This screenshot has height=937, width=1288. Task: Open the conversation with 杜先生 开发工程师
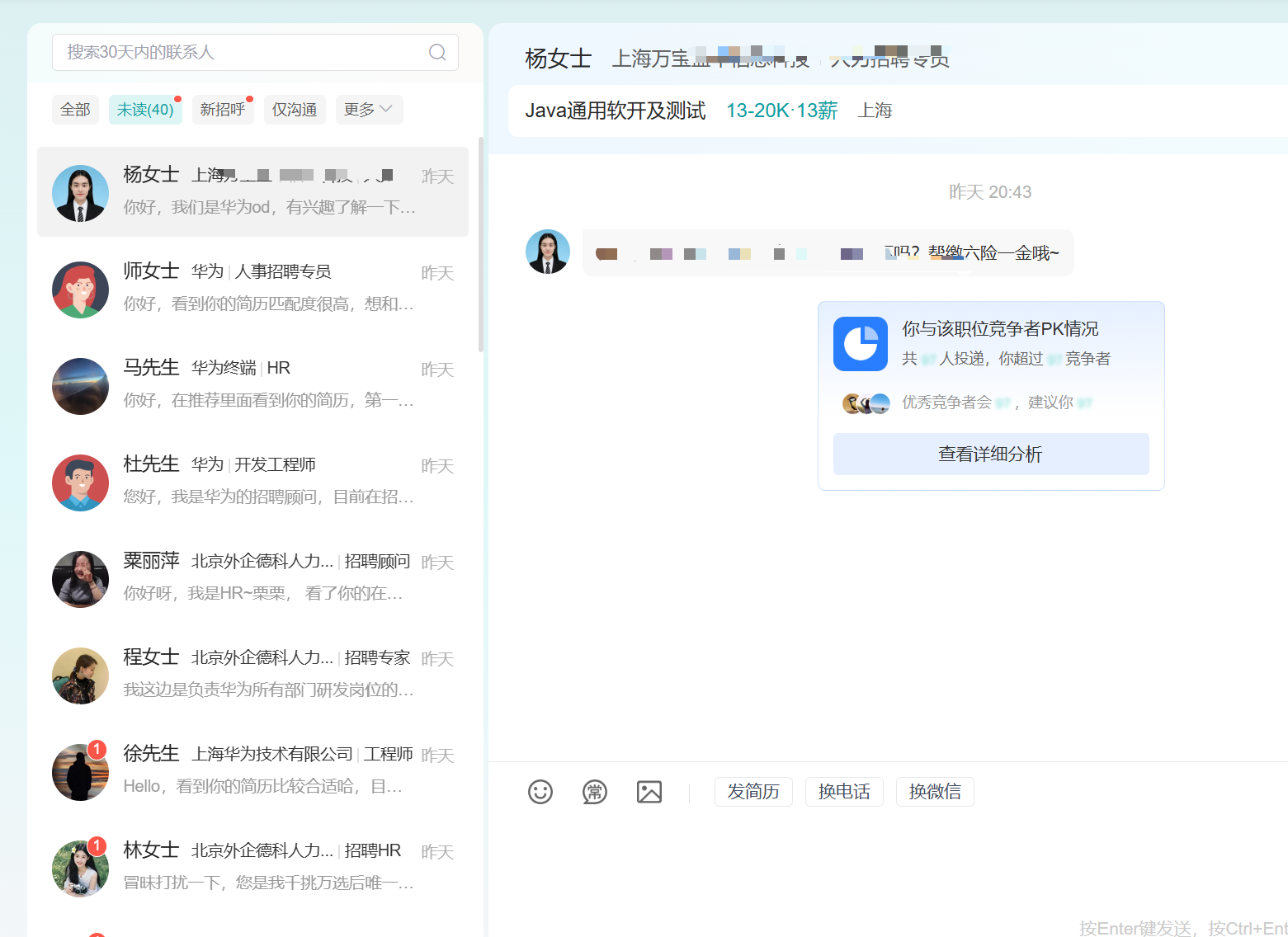tap(252, 482)
